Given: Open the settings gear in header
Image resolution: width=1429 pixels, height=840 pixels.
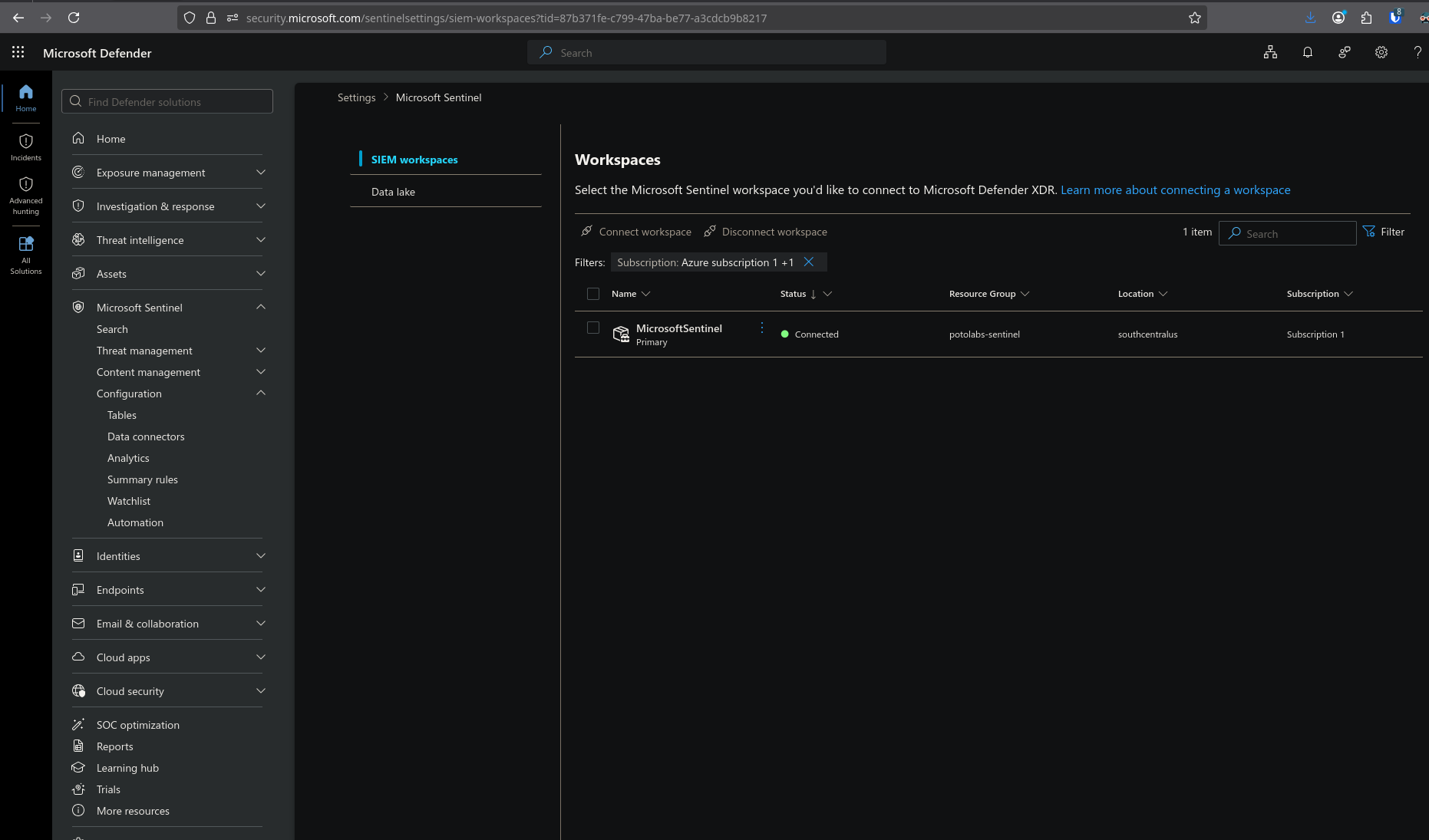Looking at the screenshot, I should (x=1381, y=52).
